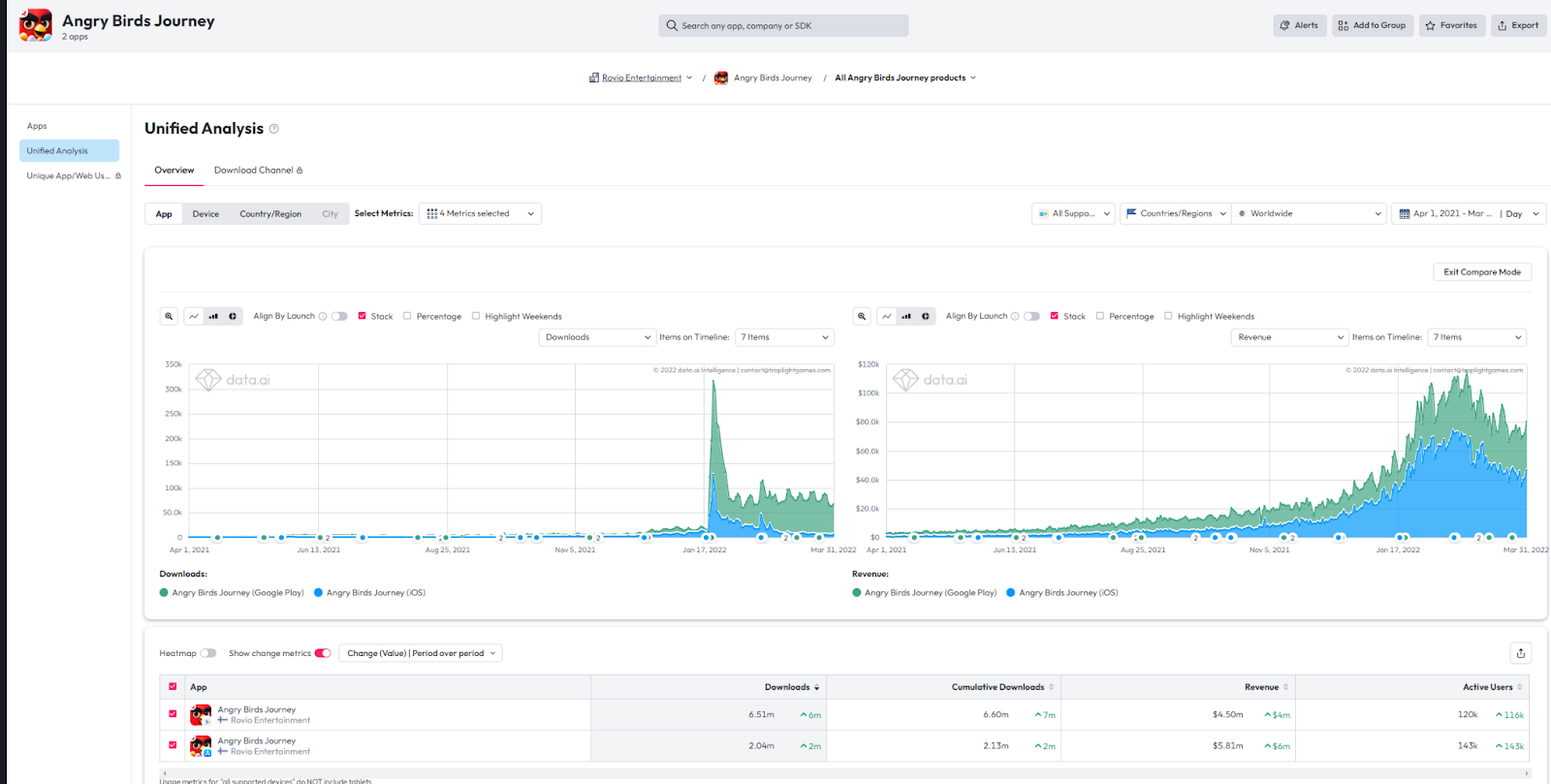Toggle Align By Launch on Downloads chart
The width and height of the screenshot is (1551, 784).
point(339,316)
